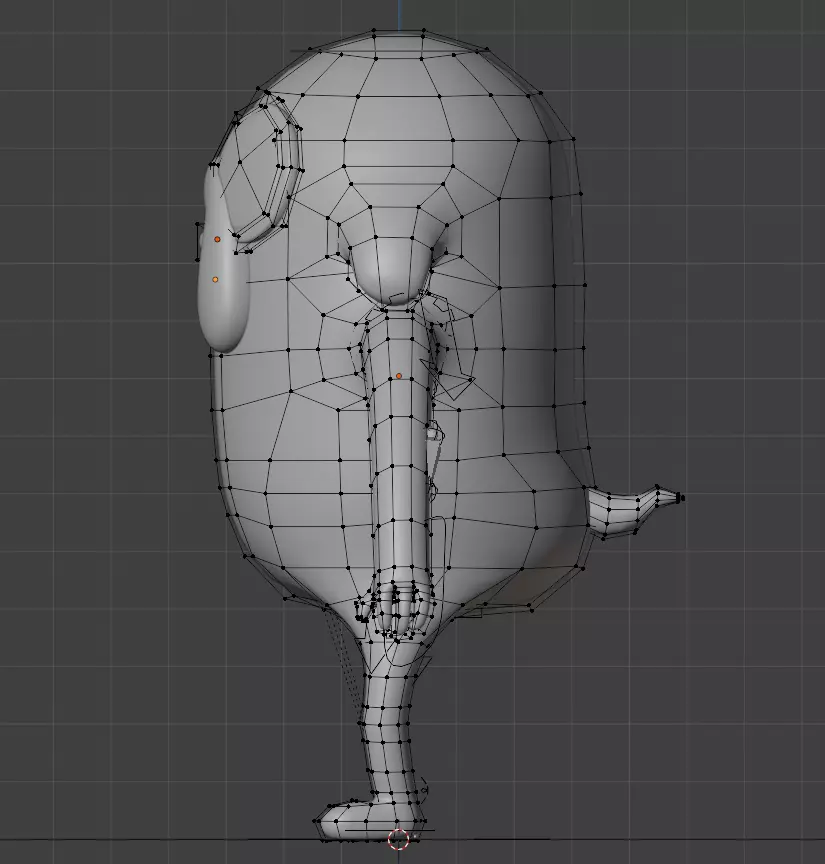Select the upper orange origin dot on the snout
825x864 pixels.
click(217, 239)
